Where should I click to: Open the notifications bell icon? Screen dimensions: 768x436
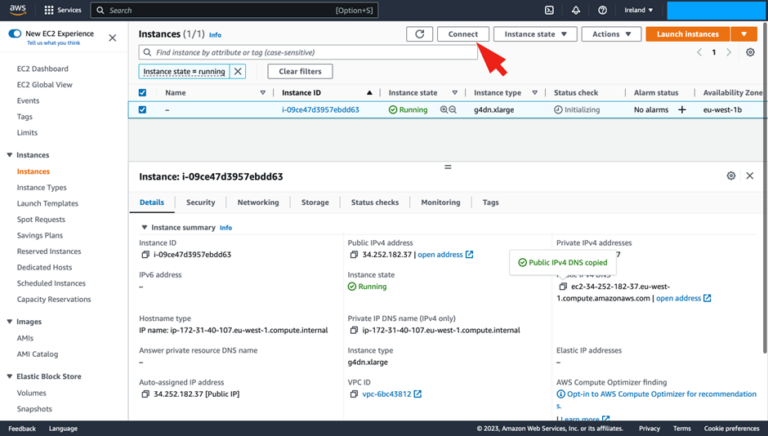(576, 10)
